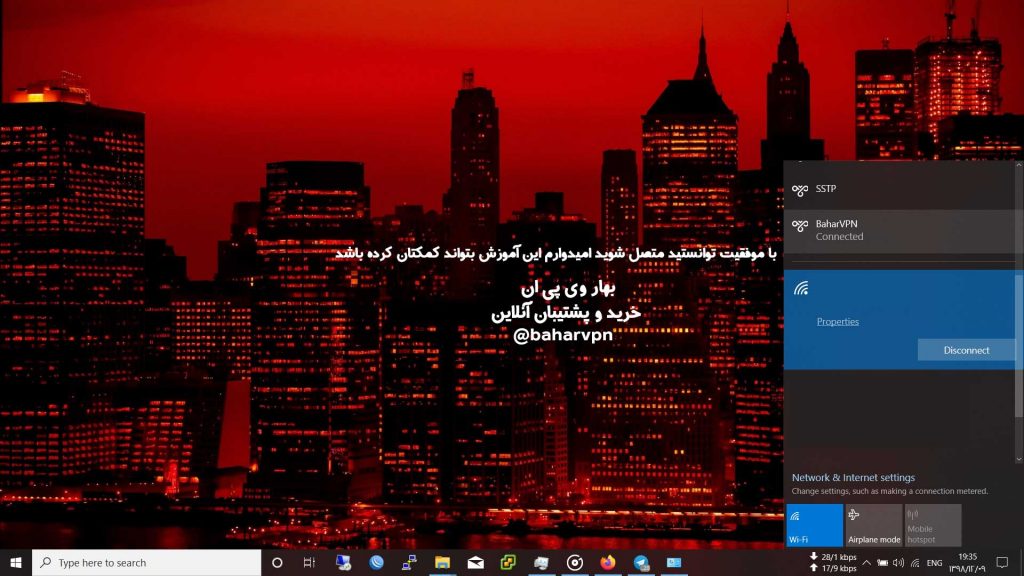The height and width of the screenshot is (576, 1024).
Task: Click the Windows Start button
Action: pyautogui.click(x=16, y=563)
